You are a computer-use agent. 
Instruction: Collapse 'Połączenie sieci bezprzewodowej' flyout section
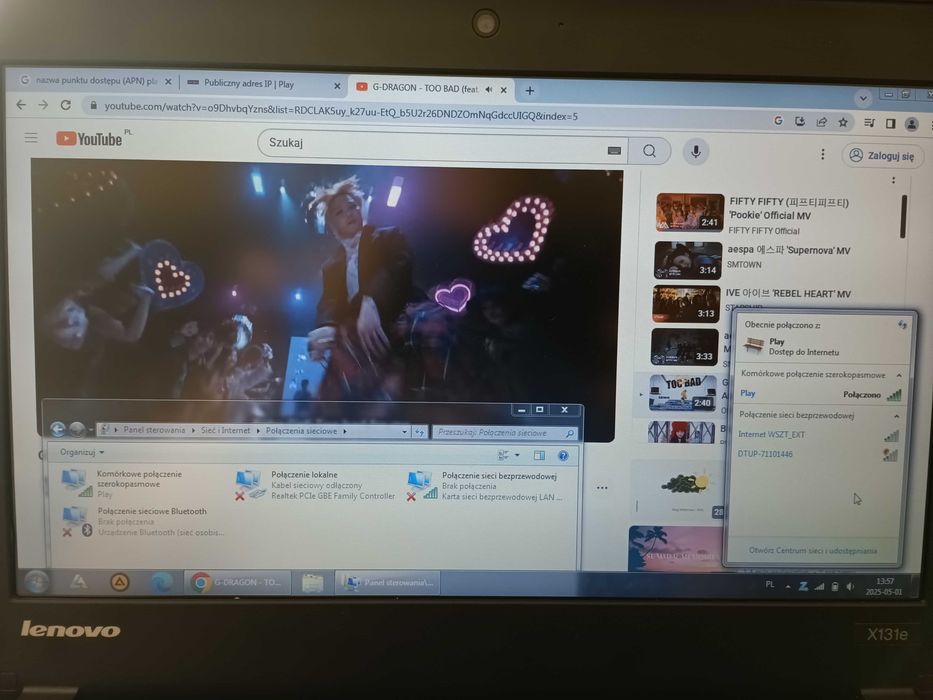897,416
